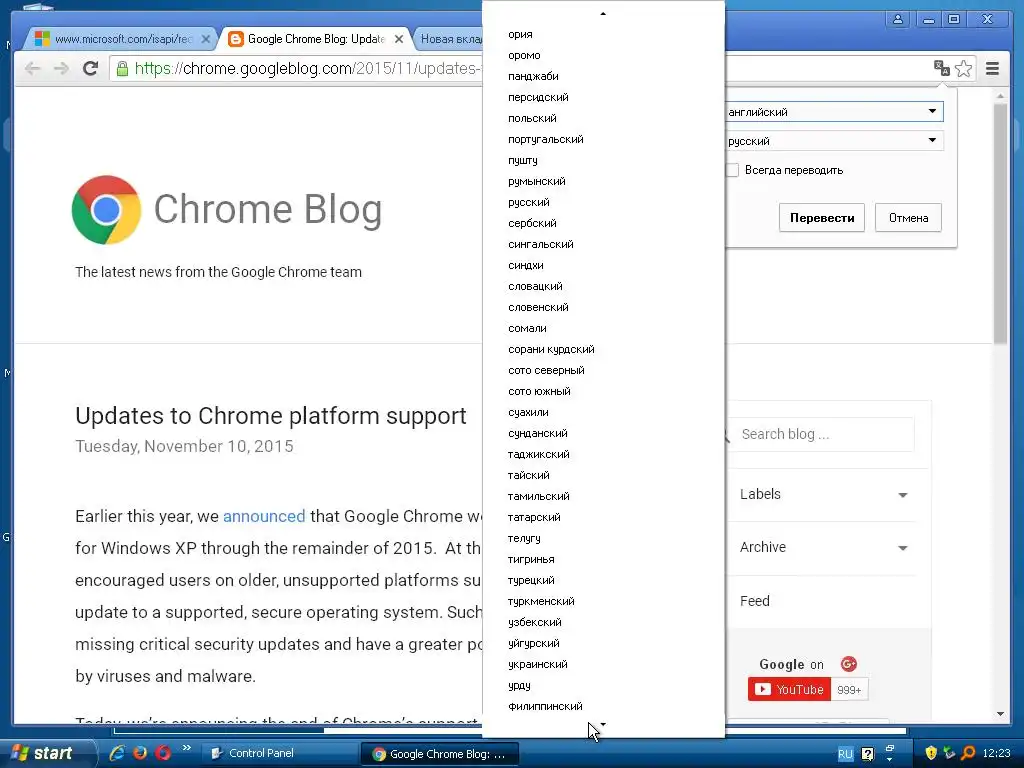The width and height of the screenshot is (1024, 768).
Task: Click the help question-mark tray icon
Action: pyautogui.click(x=867, y=754)
